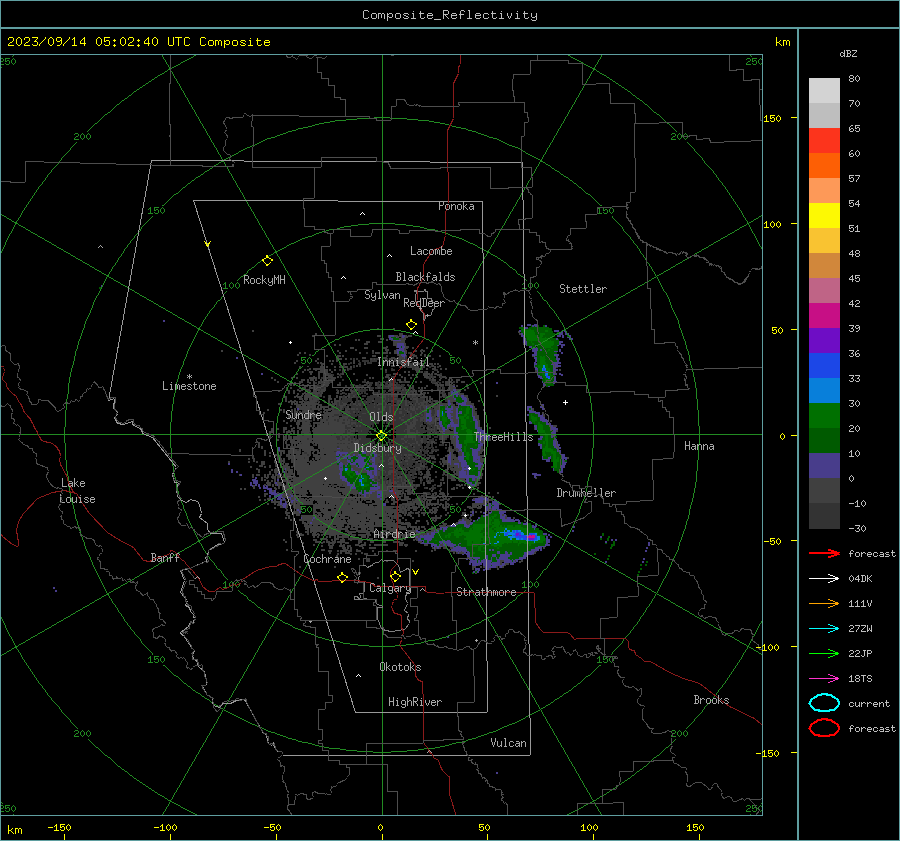Click the red swatch in dBZ scale
Screen dimensions: 900x841
tap(824, 141)
